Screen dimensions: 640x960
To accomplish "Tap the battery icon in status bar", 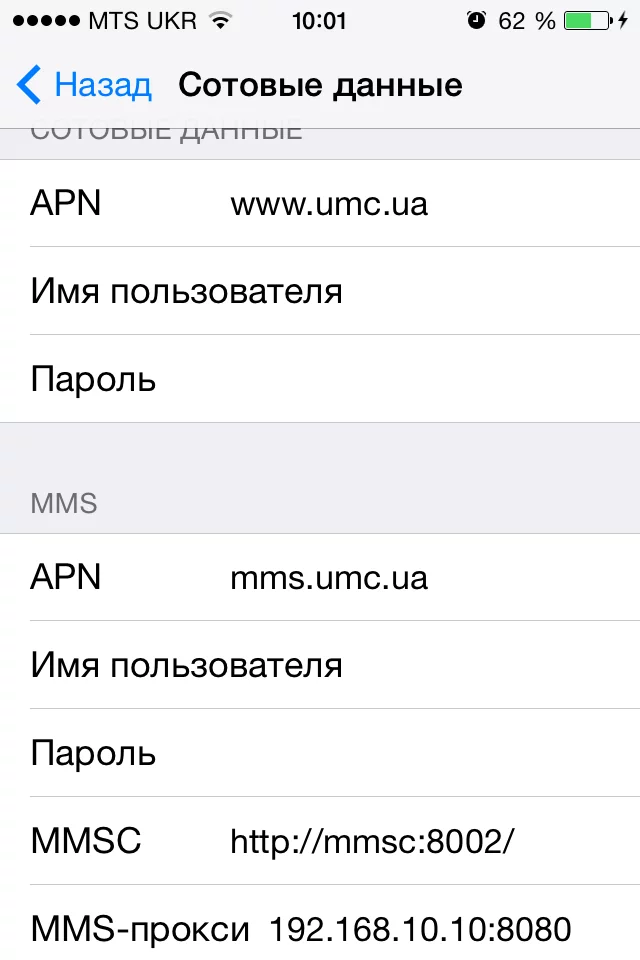I will [x=585, y=21].
